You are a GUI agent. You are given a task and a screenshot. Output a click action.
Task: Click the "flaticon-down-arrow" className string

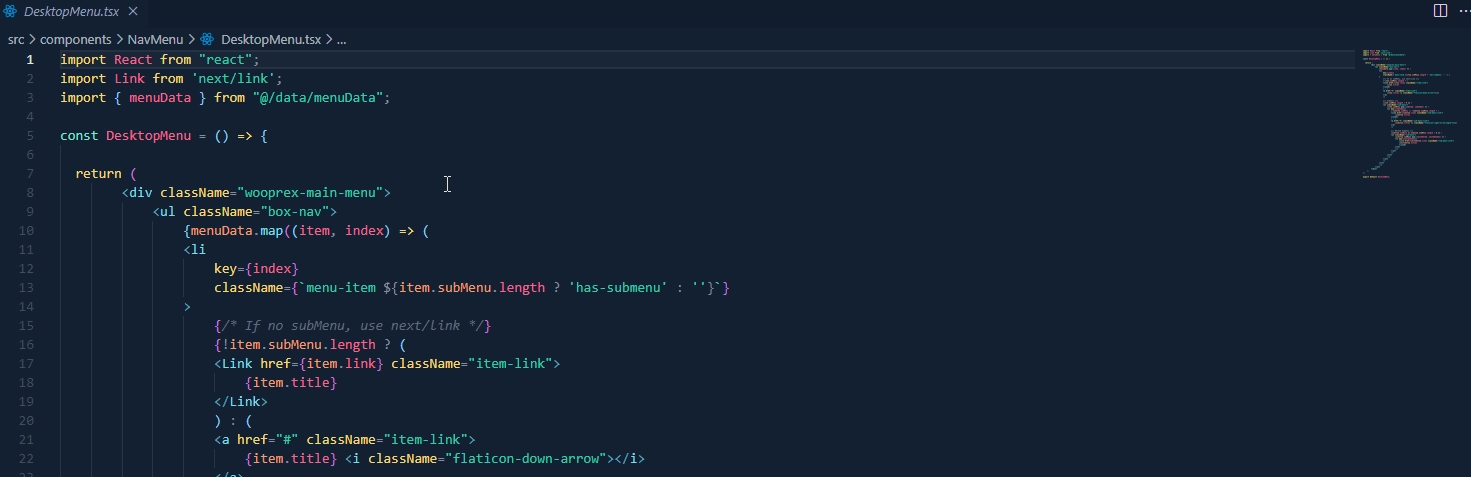tap(530, 459)
